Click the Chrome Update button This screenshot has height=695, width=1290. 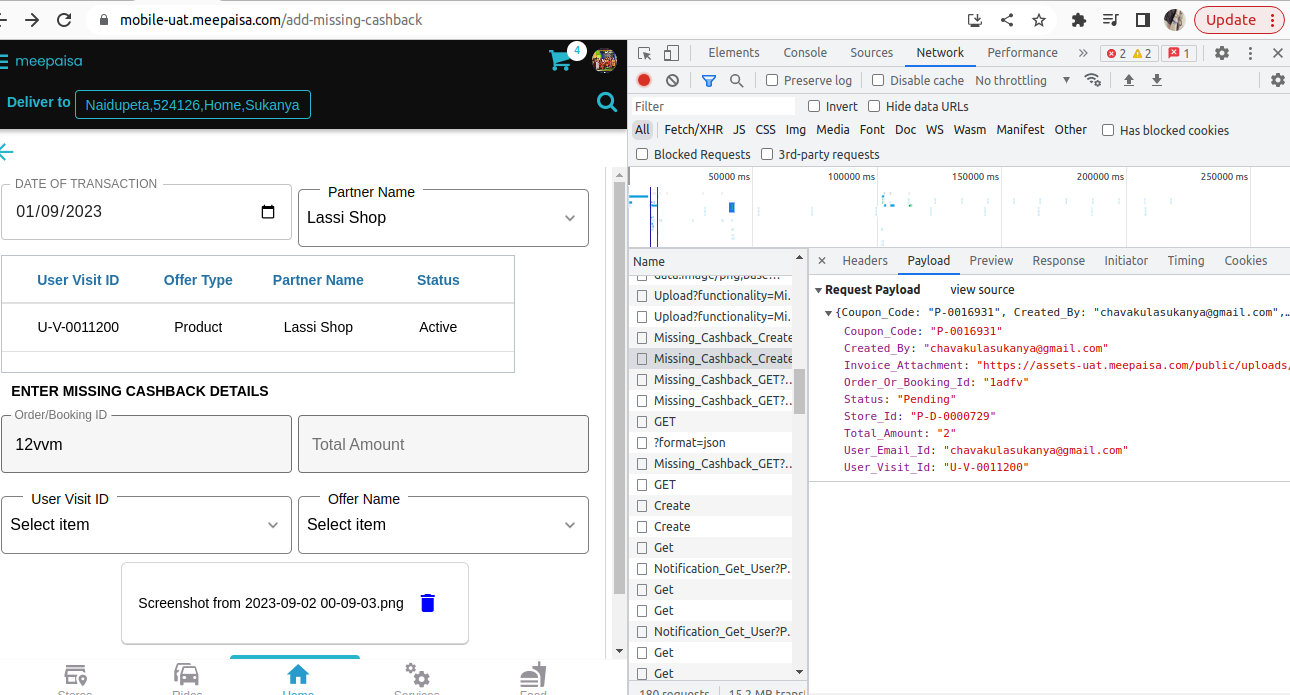click(x=1239, y=20)
